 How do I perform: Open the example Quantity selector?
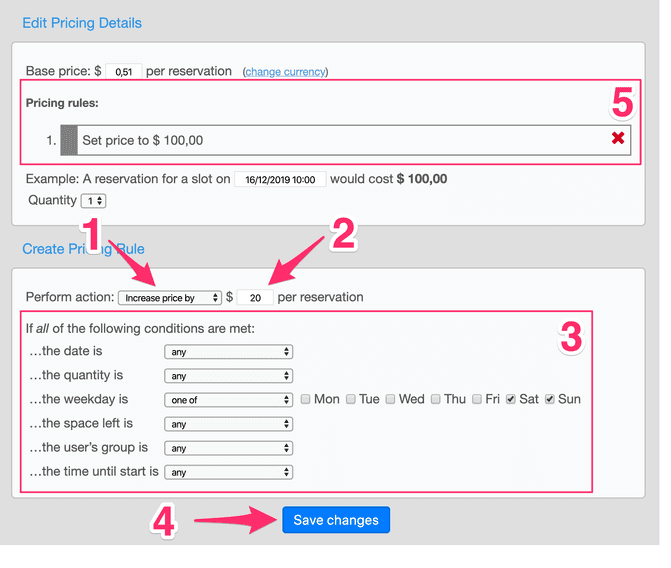[x=94, y=201]
